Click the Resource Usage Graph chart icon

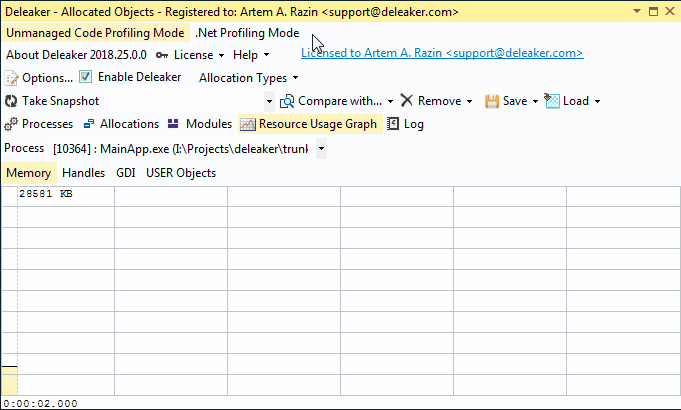(x=248, y=124)
